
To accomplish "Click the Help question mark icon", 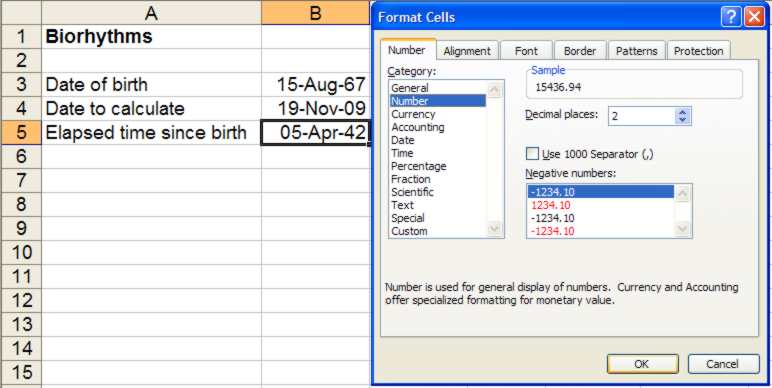I will [731, 17].
